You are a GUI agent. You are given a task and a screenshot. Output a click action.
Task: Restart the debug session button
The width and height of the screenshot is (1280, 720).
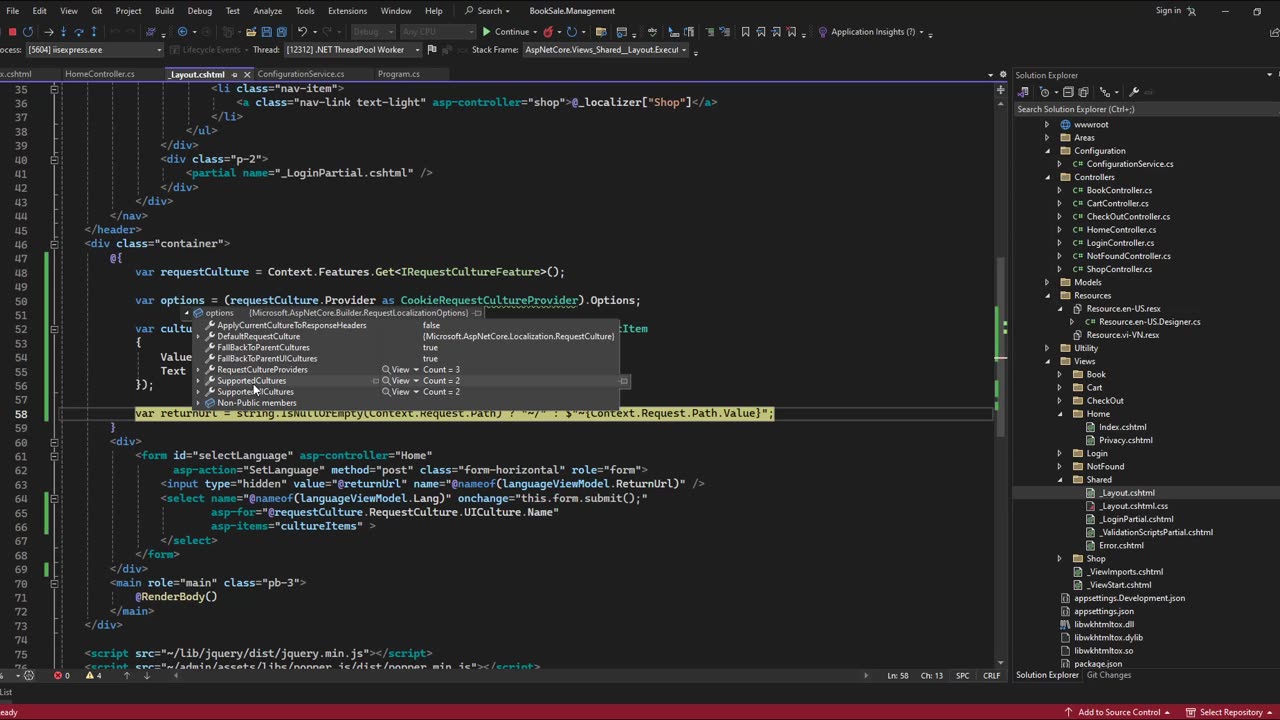point(28,32)
